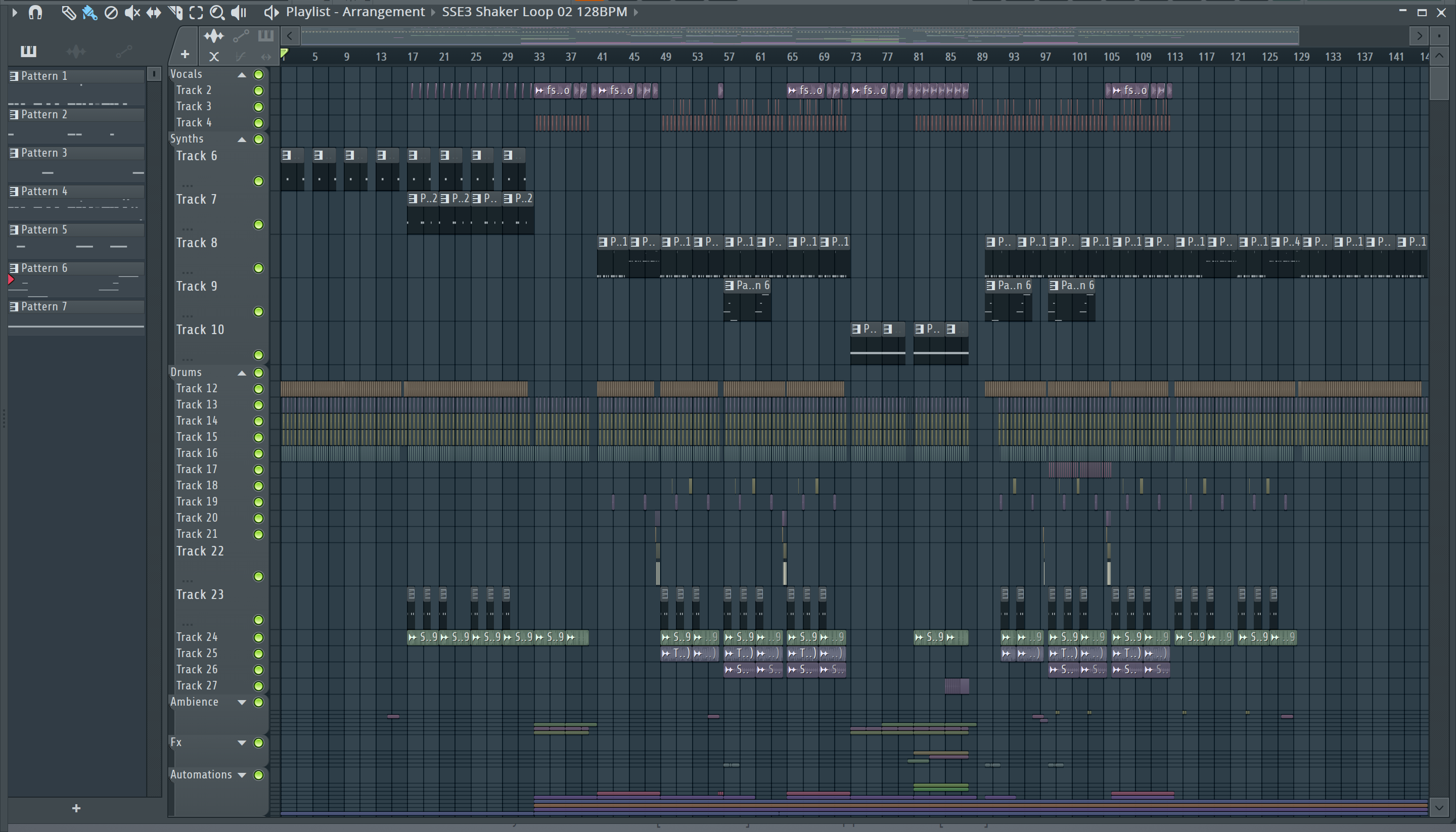The height and width of the screenshot is (832, 1456).
Task: Select the Mute tool
Action: click(132, 13)
